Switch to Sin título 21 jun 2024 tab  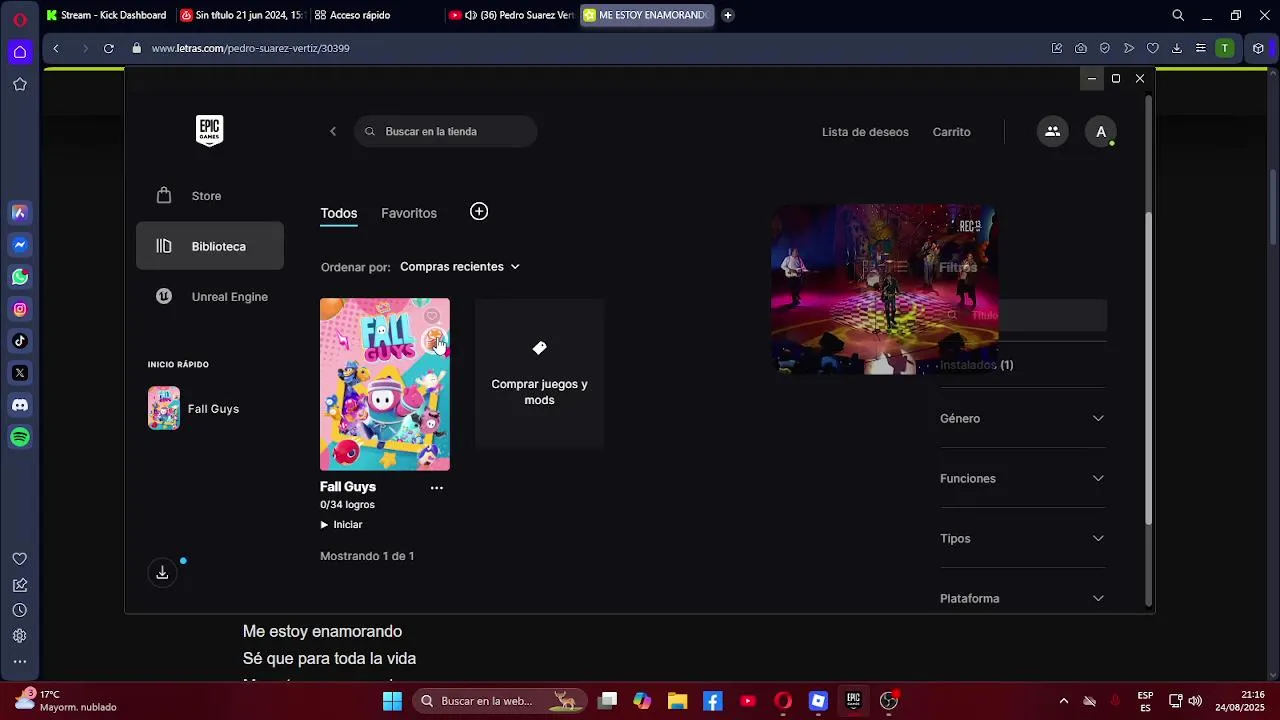pos(241,15)
